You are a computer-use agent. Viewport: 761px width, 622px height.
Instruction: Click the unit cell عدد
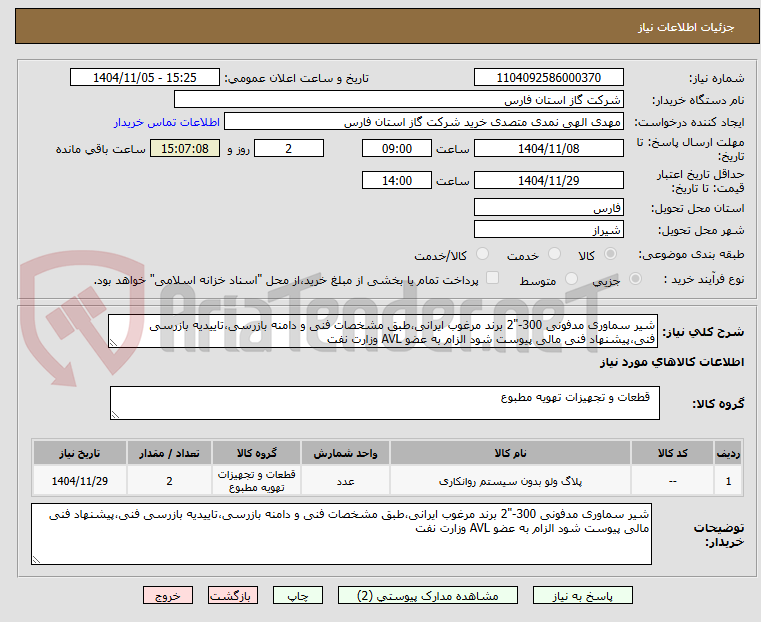(x=345, y=481)
